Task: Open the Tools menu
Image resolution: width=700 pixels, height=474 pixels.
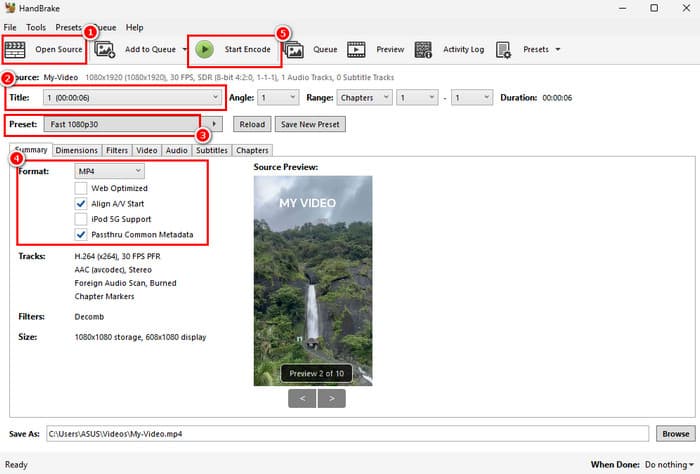Action: coord(36,27)
